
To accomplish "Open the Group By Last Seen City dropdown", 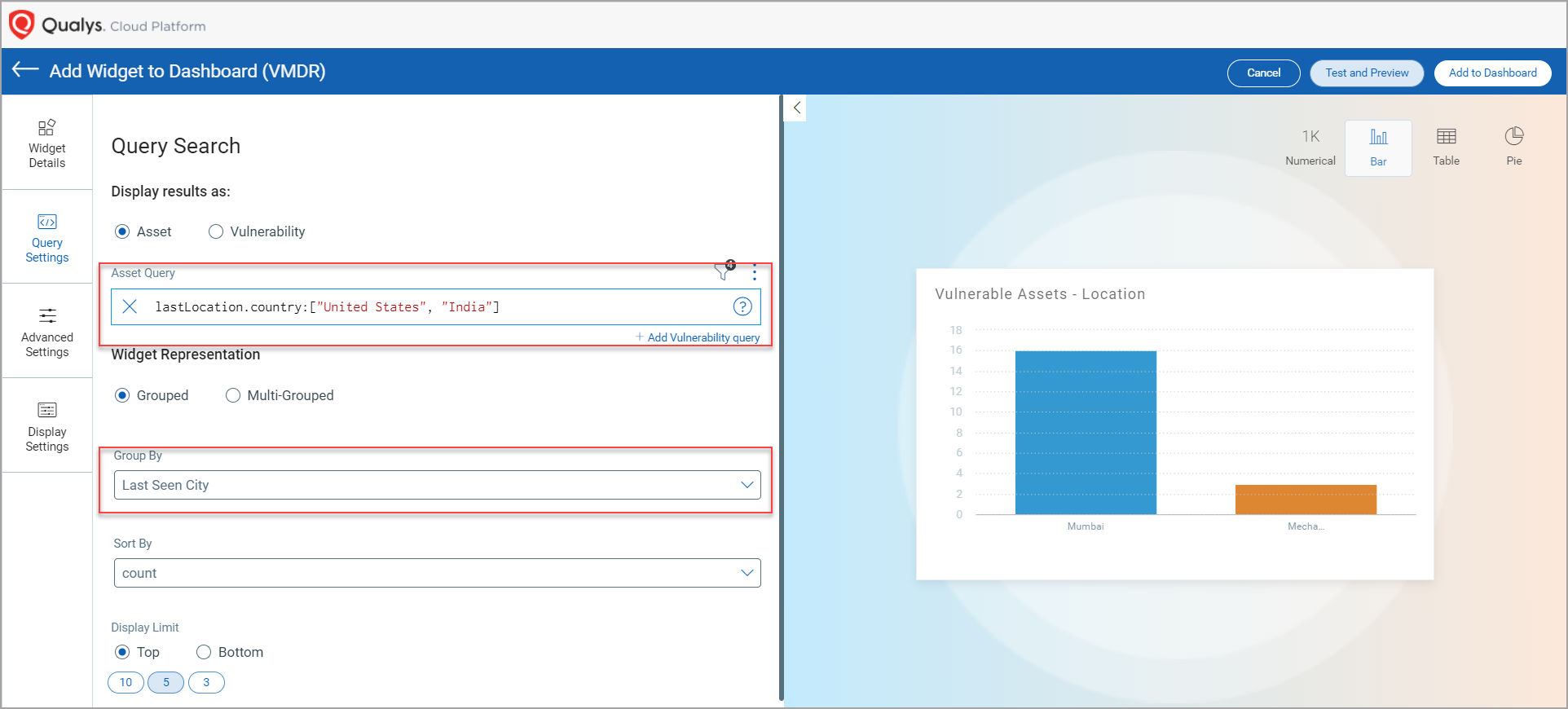I will (438, 485).
